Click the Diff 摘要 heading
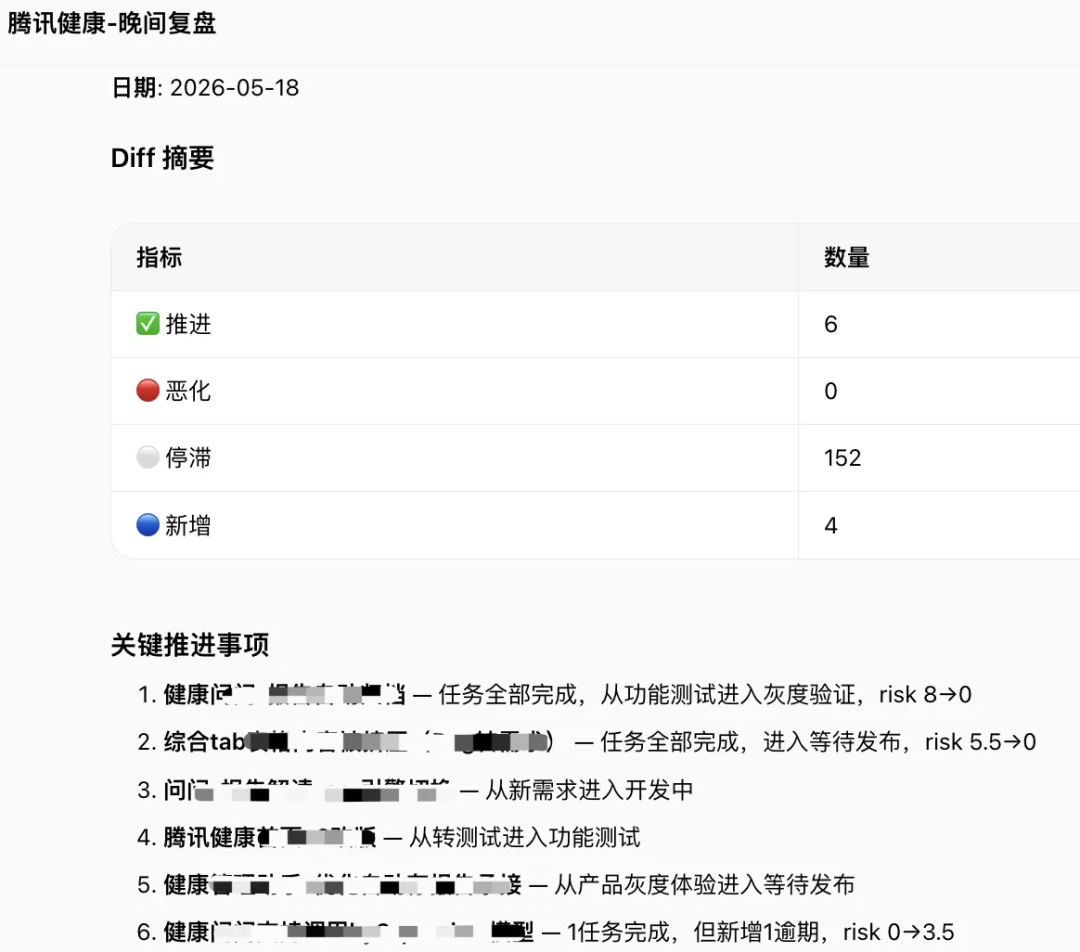 pos(163,158)
